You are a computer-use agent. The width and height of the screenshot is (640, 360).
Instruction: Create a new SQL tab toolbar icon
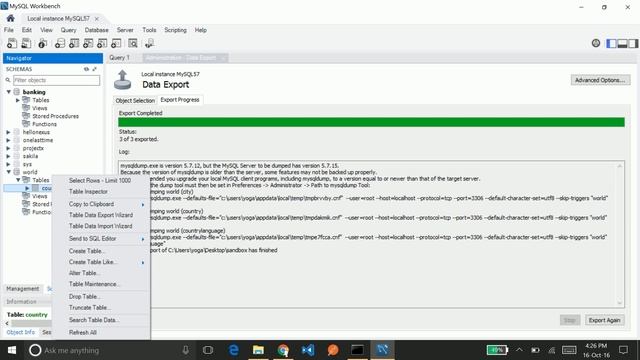pos(12,43)
